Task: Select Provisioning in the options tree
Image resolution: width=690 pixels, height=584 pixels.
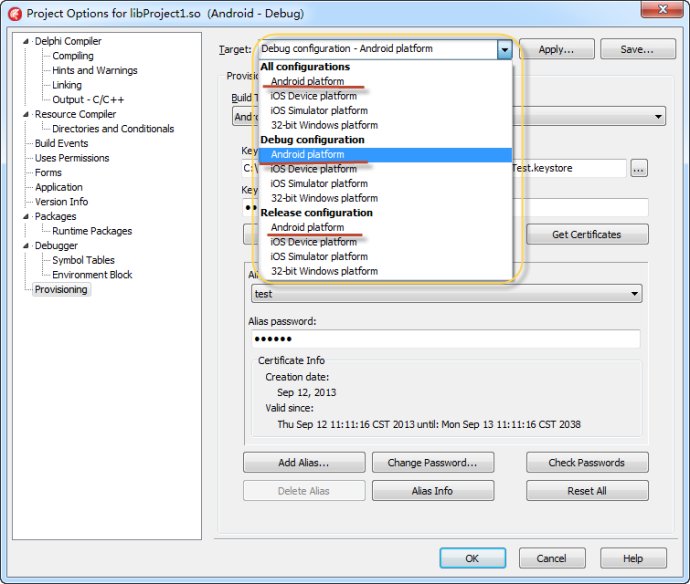Action: [x=61, y=290]
